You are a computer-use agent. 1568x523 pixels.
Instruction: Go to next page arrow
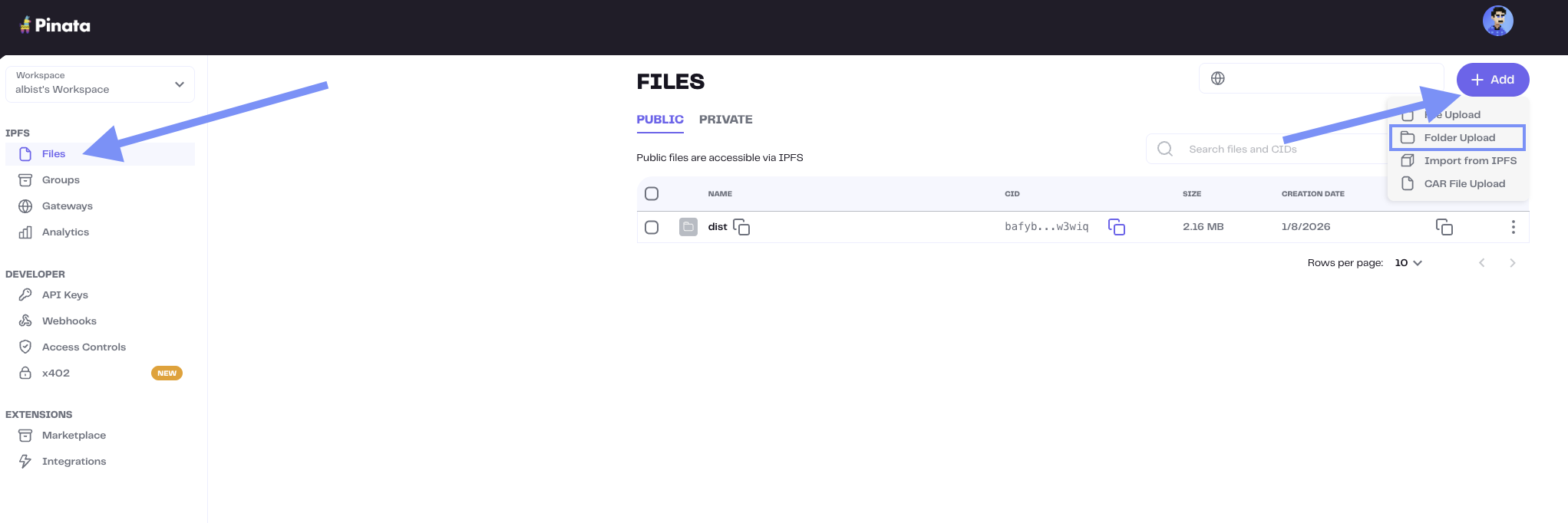click(x=1512, y=263)
